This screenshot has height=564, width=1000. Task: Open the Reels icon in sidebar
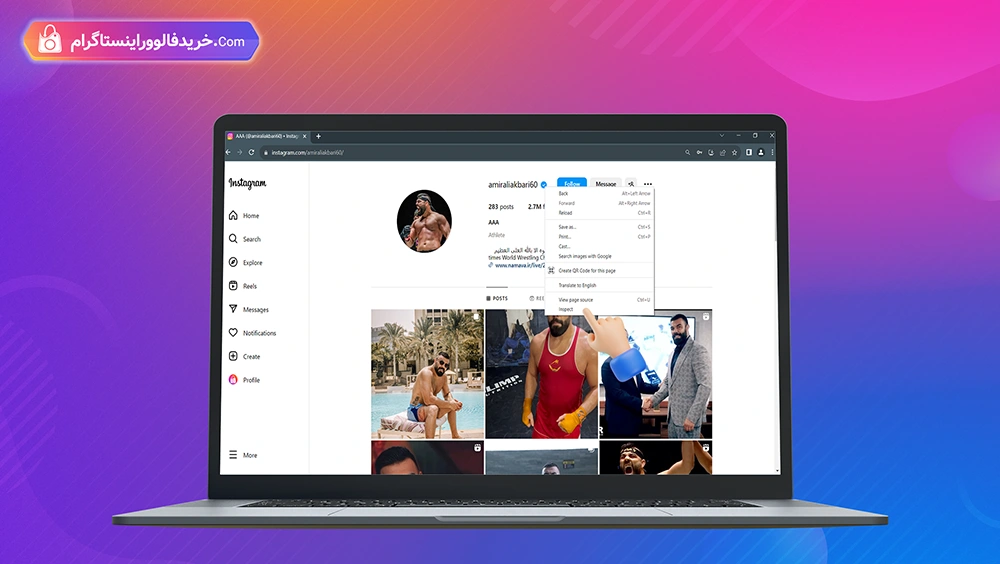coord(233,286)
